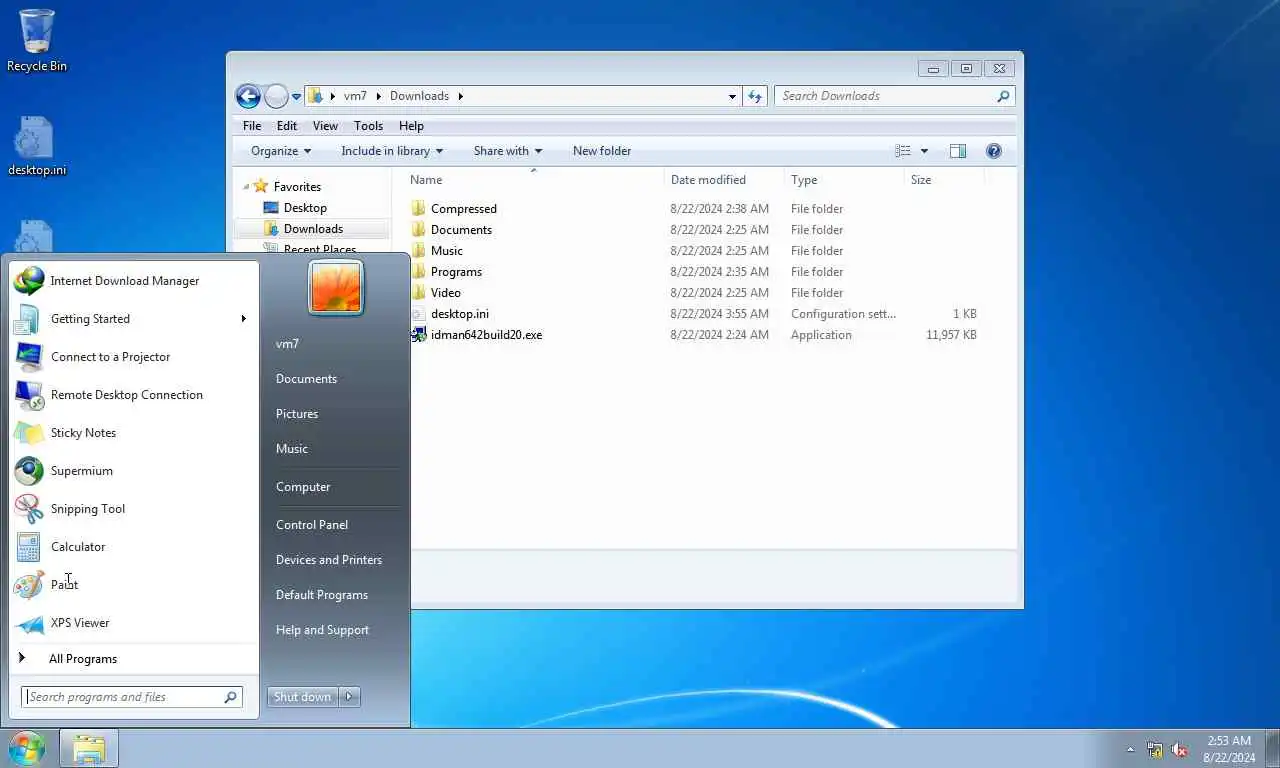The width and height of the screenshot is (1280, 768).
Task: Click the Windows Start orb
Action: [x=27, y=748]
